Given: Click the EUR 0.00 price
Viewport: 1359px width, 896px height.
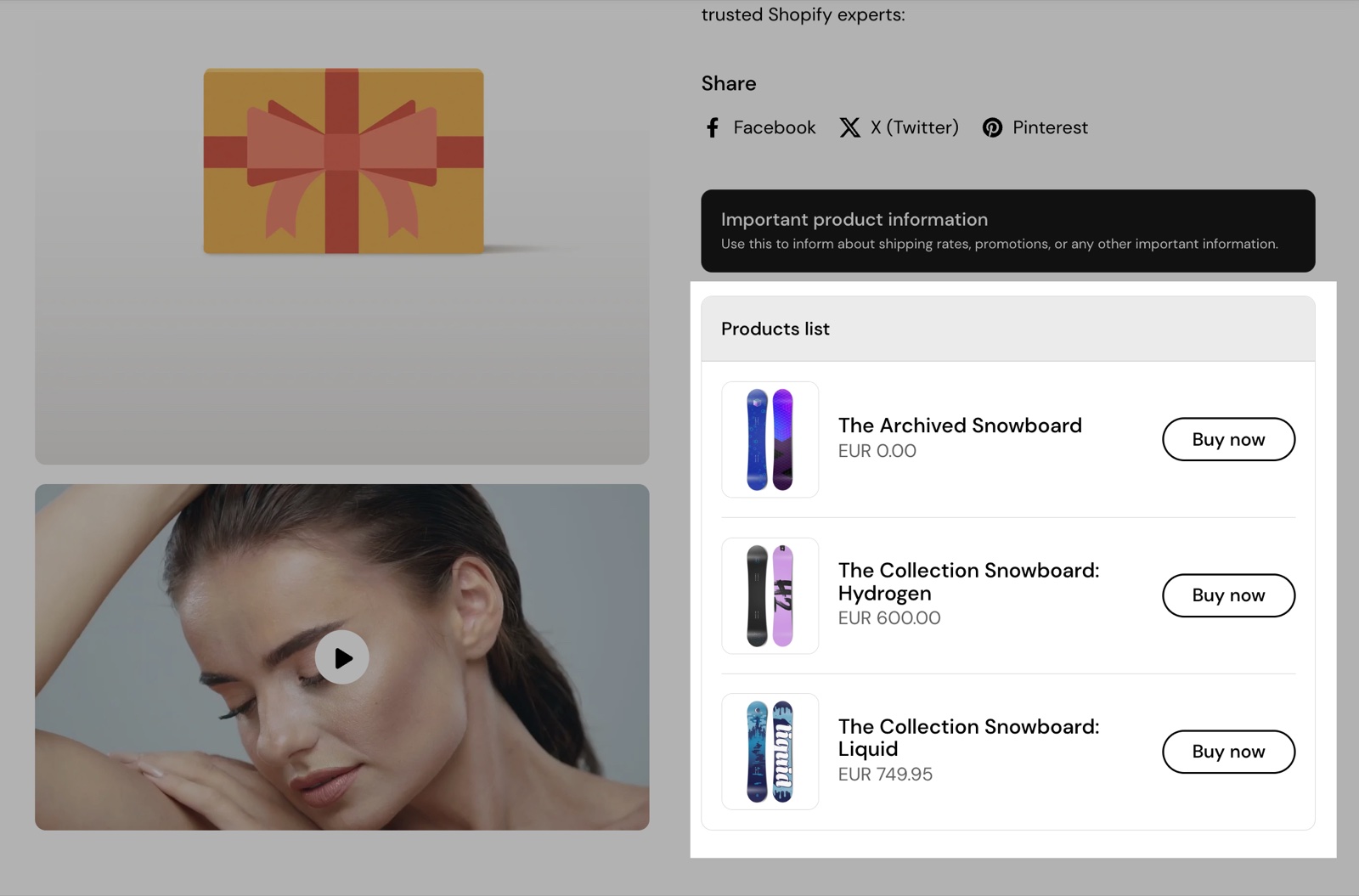Looking at the screenshot, I should point(877,451).
